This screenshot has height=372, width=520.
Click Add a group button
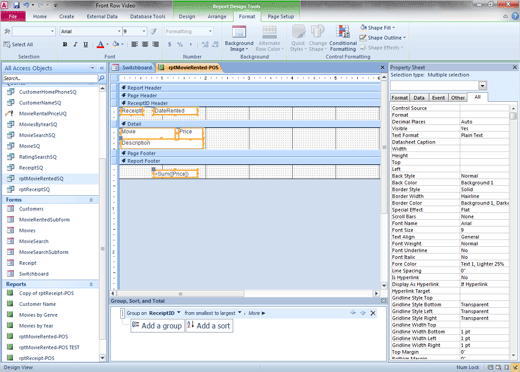[x=157, y=326]
